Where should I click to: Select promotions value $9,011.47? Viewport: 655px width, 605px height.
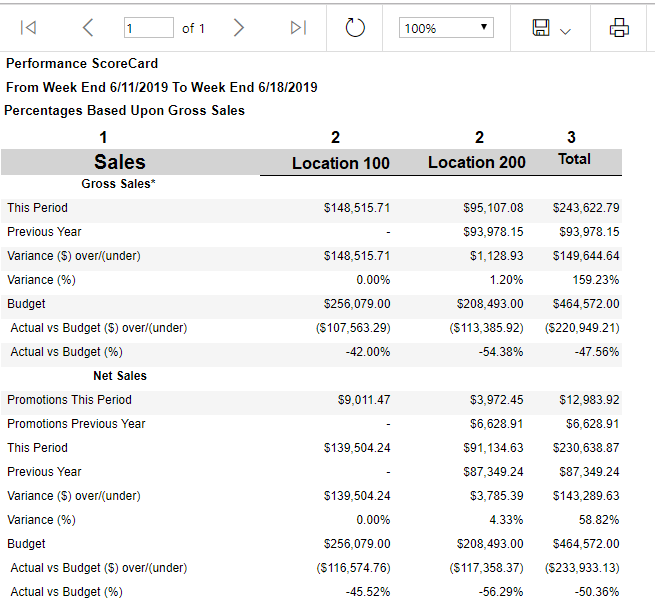click(364, 400)
